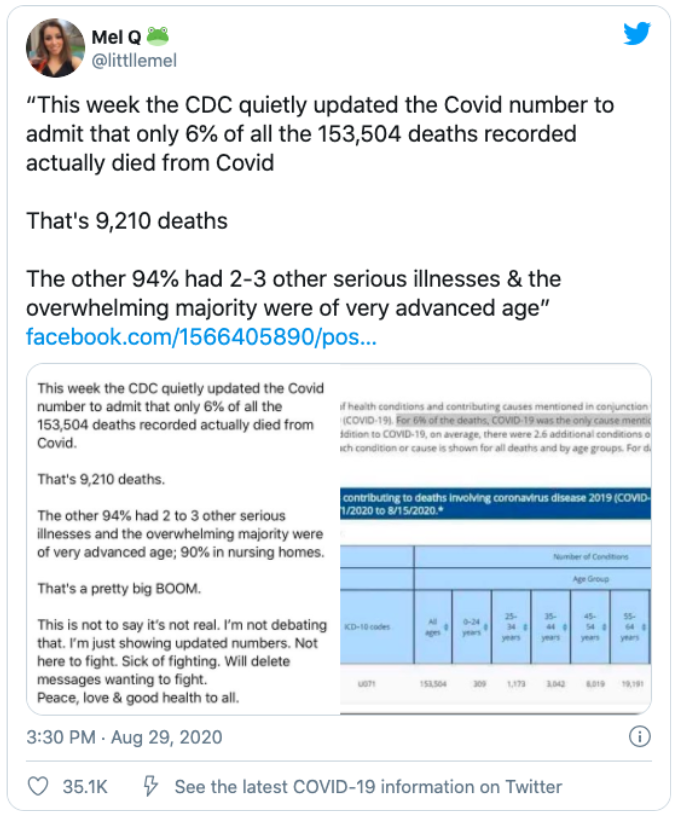Image resolution: width=676 pixels, height=817 pixels.
Task: Click the frog emoji beside Mel Q
Action: 158,36
